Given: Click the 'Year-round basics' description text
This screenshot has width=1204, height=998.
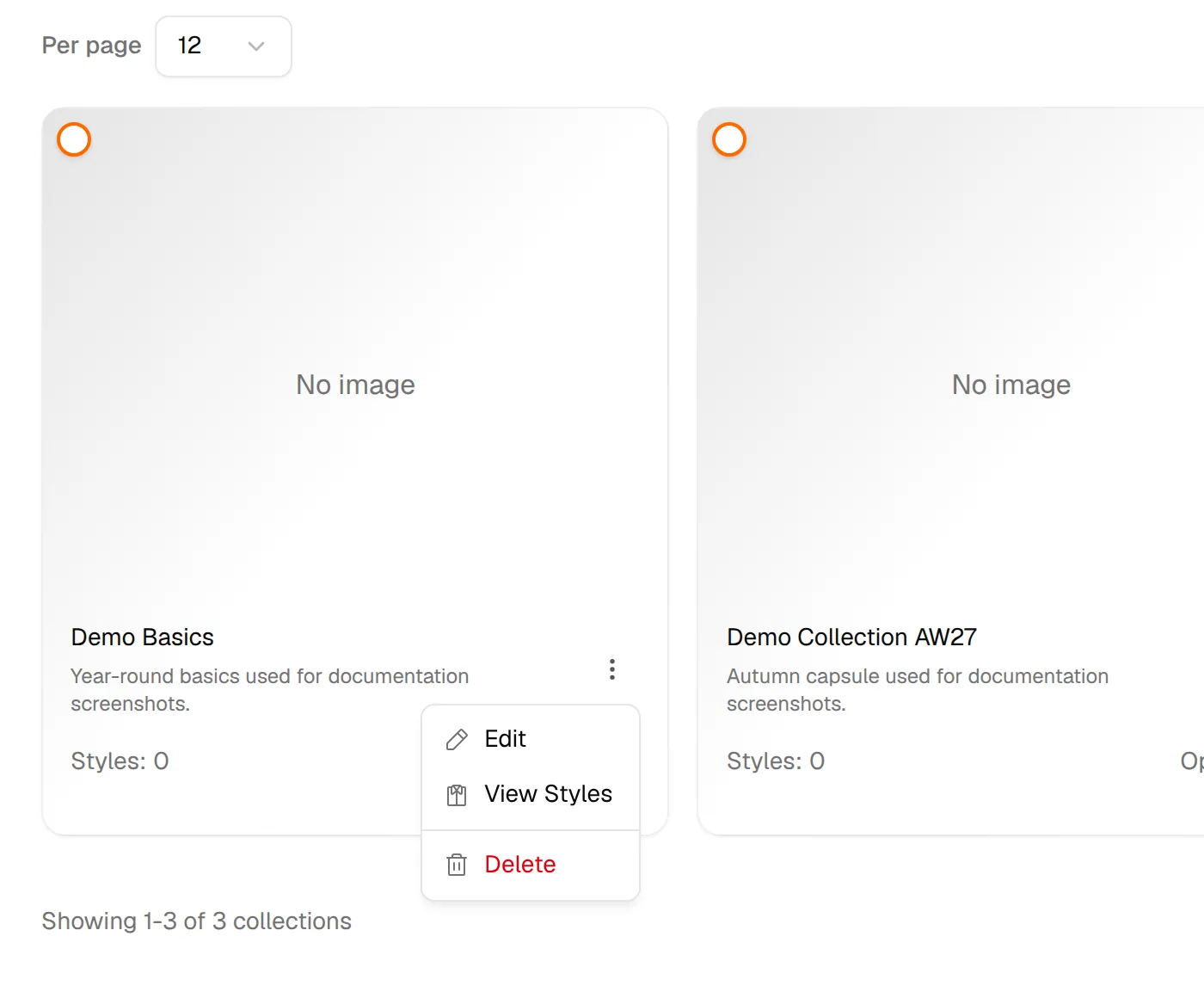Looking at the screenshot, I should pos(270,690).
